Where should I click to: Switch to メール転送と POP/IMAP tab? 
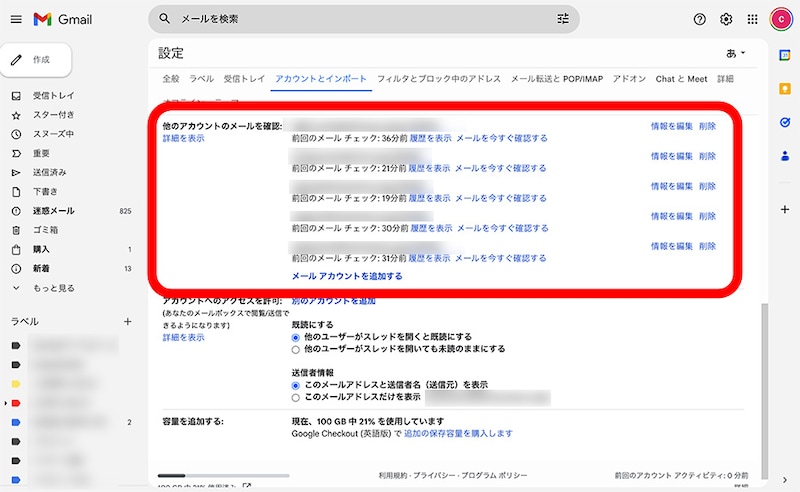coord(557,79)
